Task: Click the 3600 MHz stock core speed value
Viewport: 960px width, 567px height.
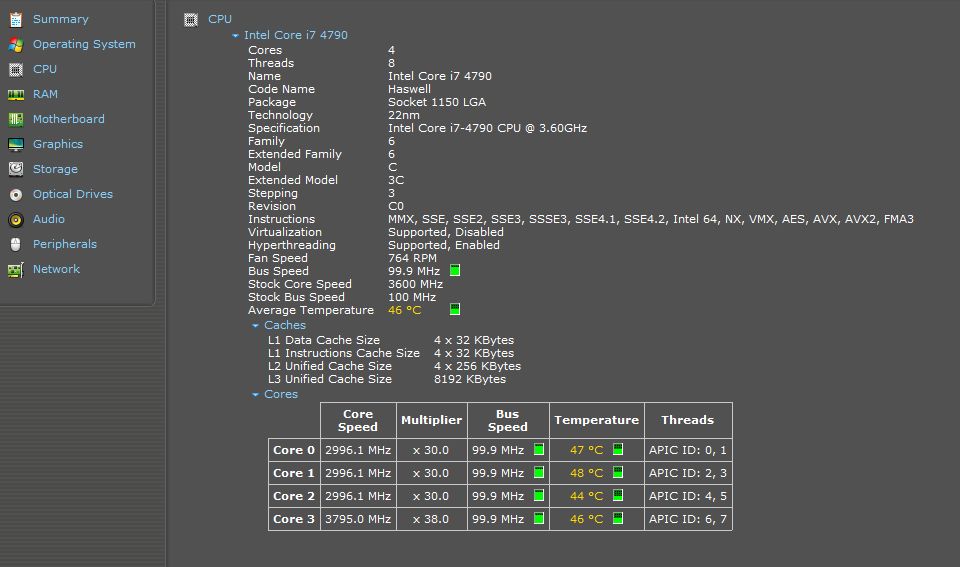Action: coord(416,285)
